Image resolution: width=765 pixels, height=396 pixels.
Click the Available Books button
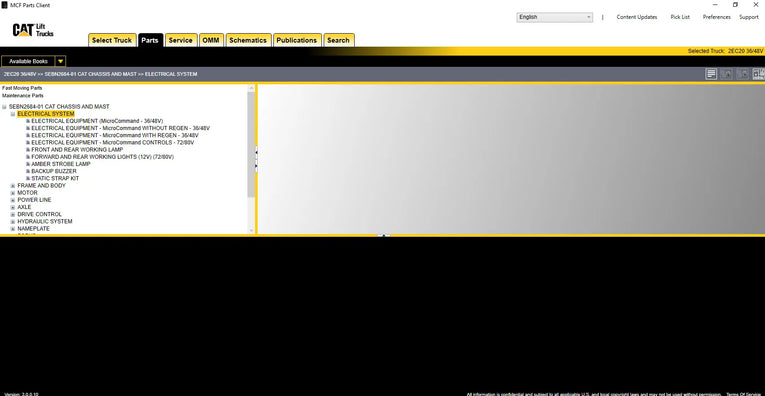tap(28, 61)
